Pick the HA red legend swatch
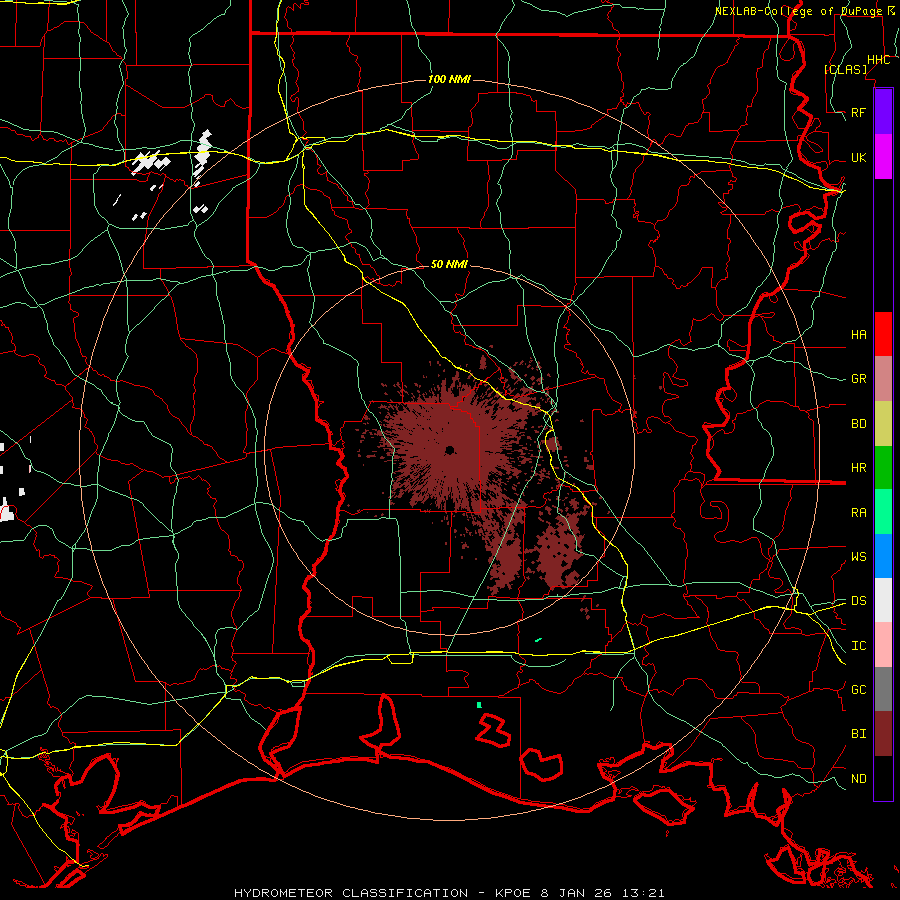The width and height of the screenshot is (900, 900). 883,334
